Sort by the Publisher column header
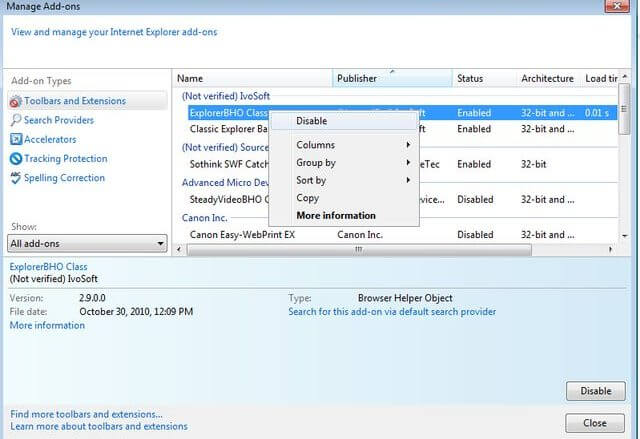The width and height of the screenshot is (640, 439). tap(392, 78)
